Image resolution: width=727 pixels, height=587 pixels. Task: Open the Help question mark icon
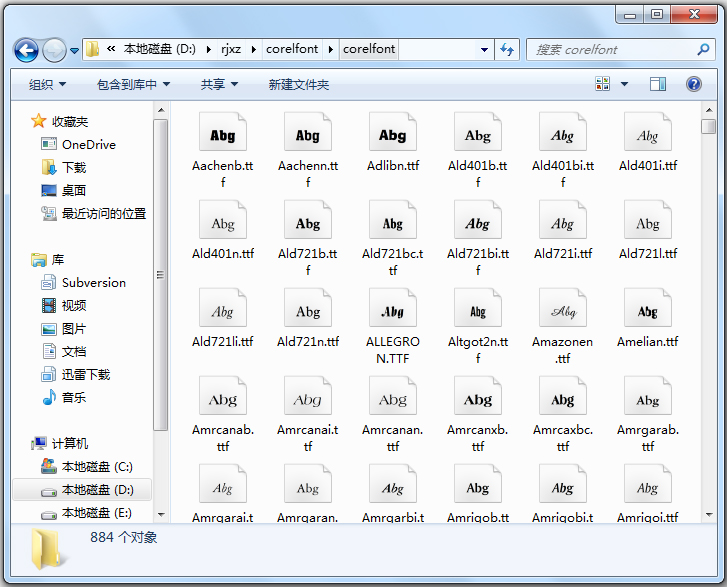click(x=694, y=85)
